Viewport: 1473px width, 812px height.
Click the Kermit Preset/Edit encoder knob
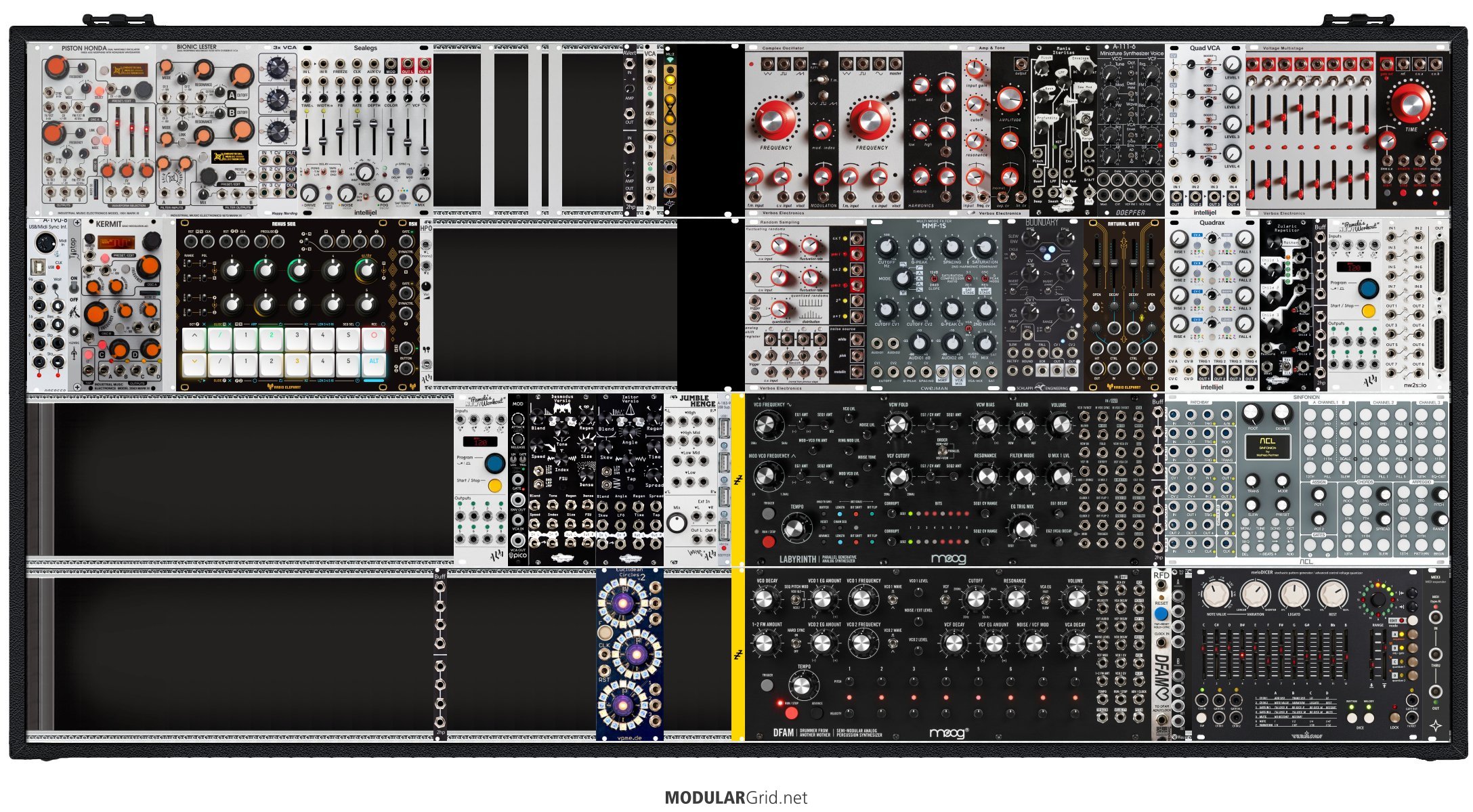point(151,241)
